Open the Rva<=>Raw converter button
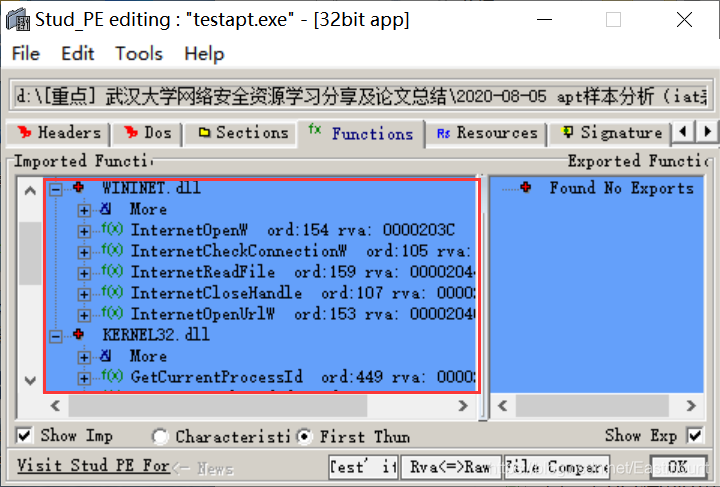This screenshot has width=720, height=487. [x=451, y=467]
